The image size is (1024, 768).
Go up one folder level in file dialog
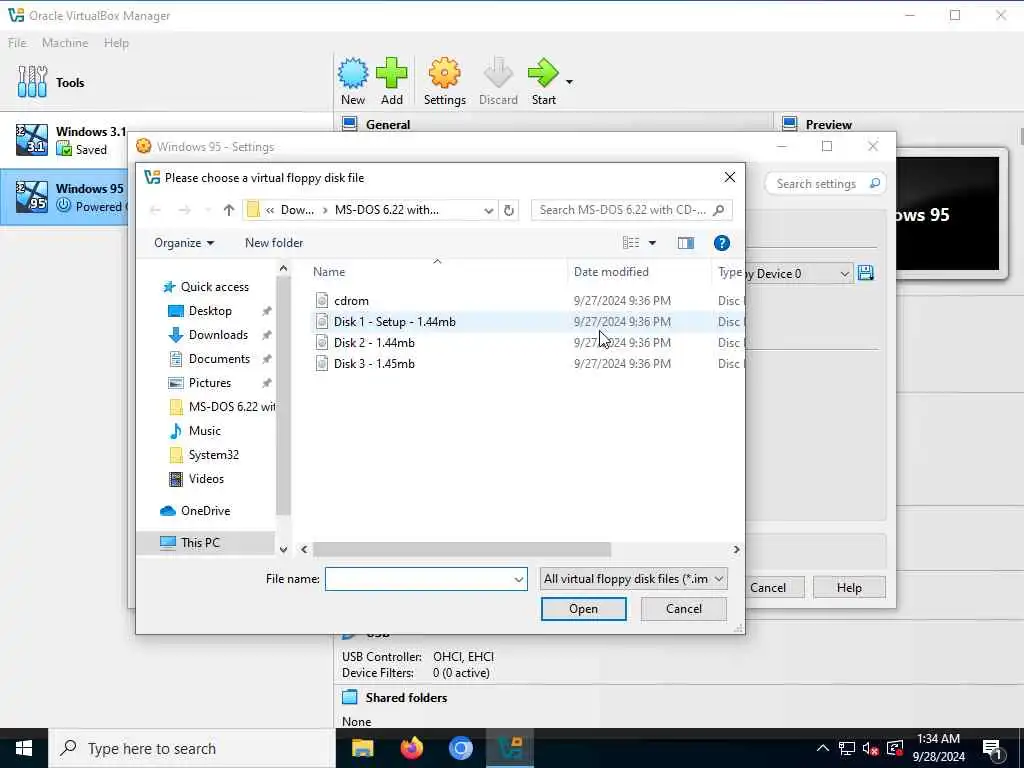[x=229, y=210]
